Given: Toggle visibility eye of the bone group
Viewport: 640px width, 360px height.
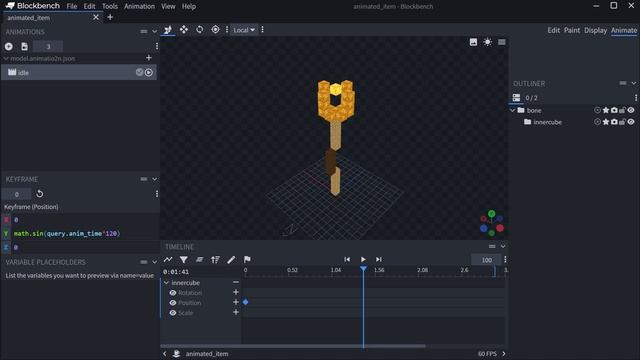Looking at the screenshot, I should point(631,110).
